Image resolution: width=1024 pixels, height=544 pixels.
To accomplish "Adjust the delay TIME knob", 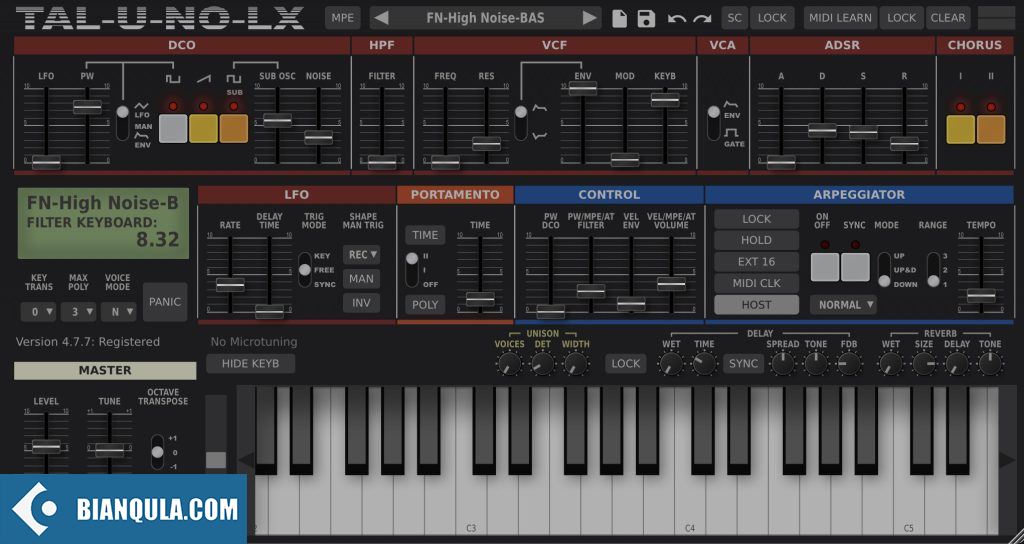I will coord(704,364).
